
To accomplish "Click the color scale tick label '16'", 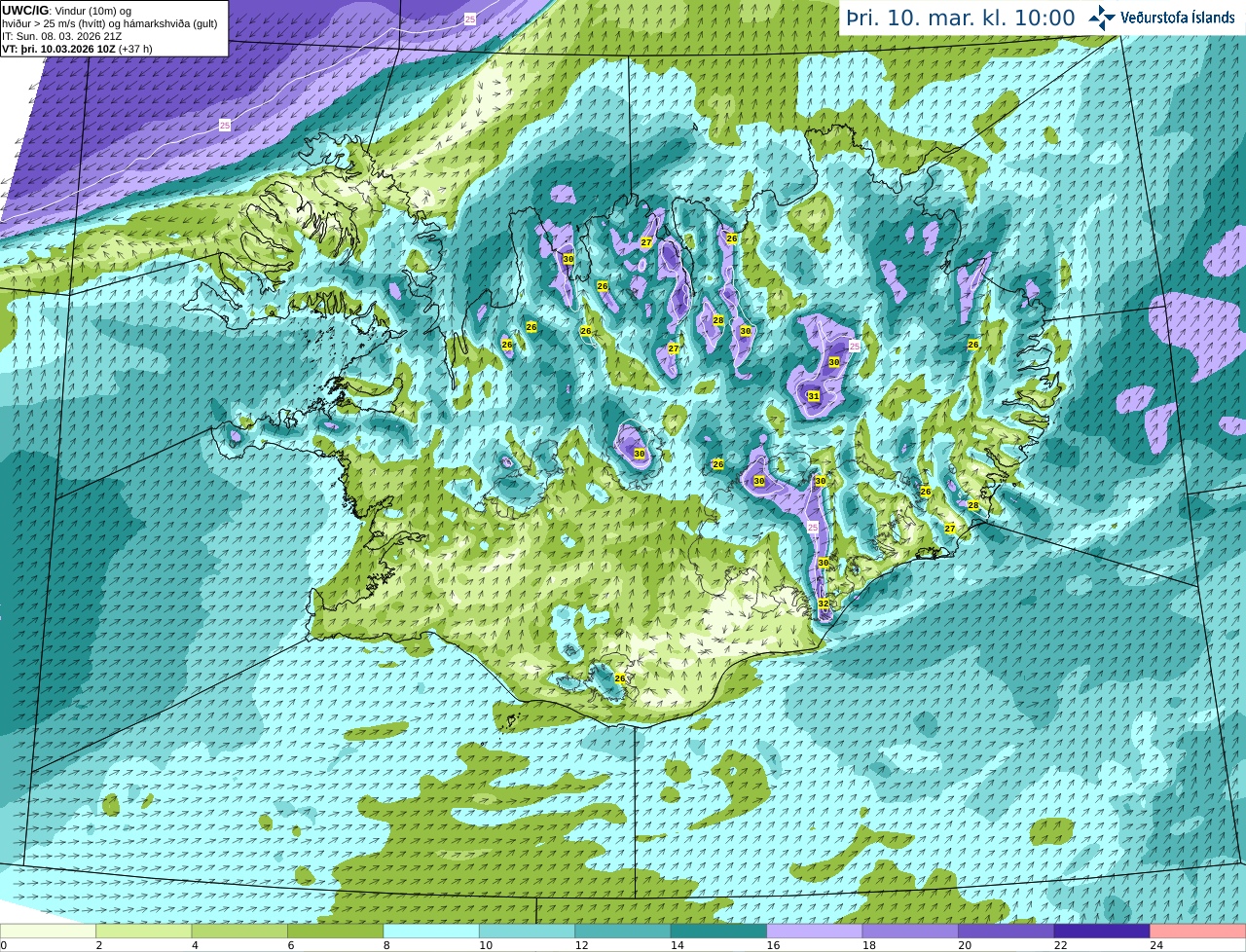I will point(773,944).
